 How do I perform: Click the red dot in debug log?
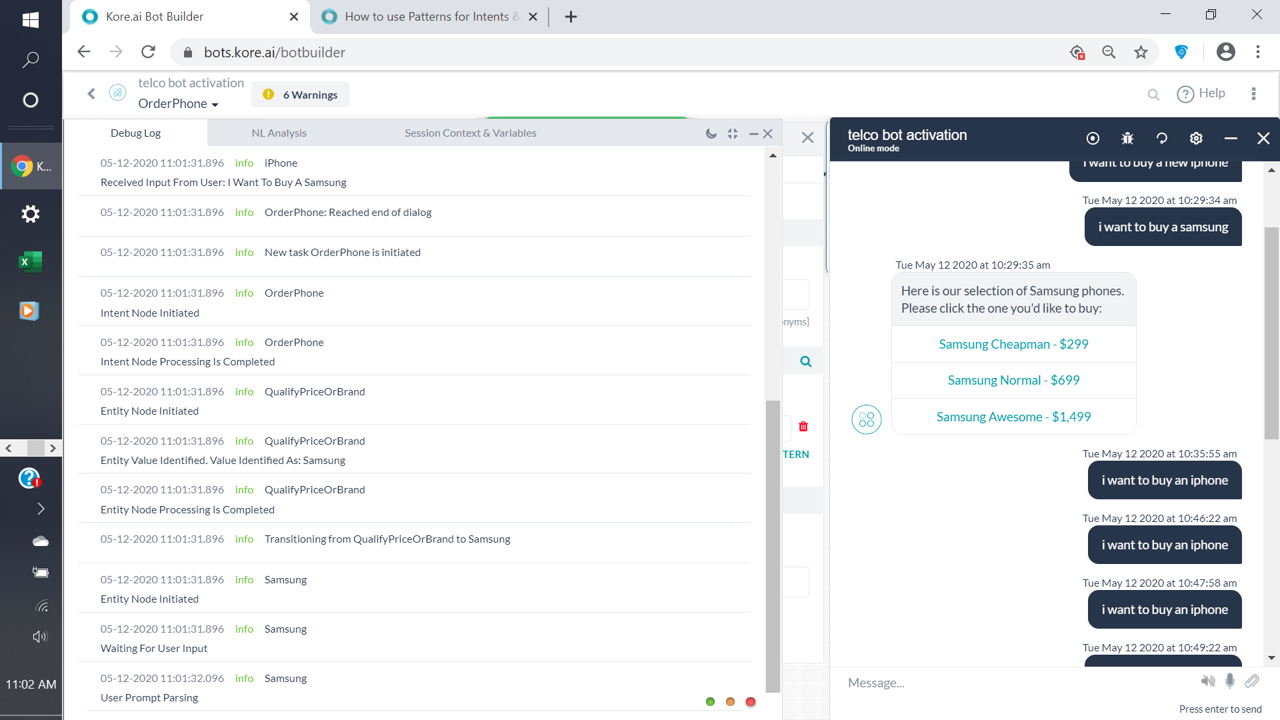click(750, 702)
